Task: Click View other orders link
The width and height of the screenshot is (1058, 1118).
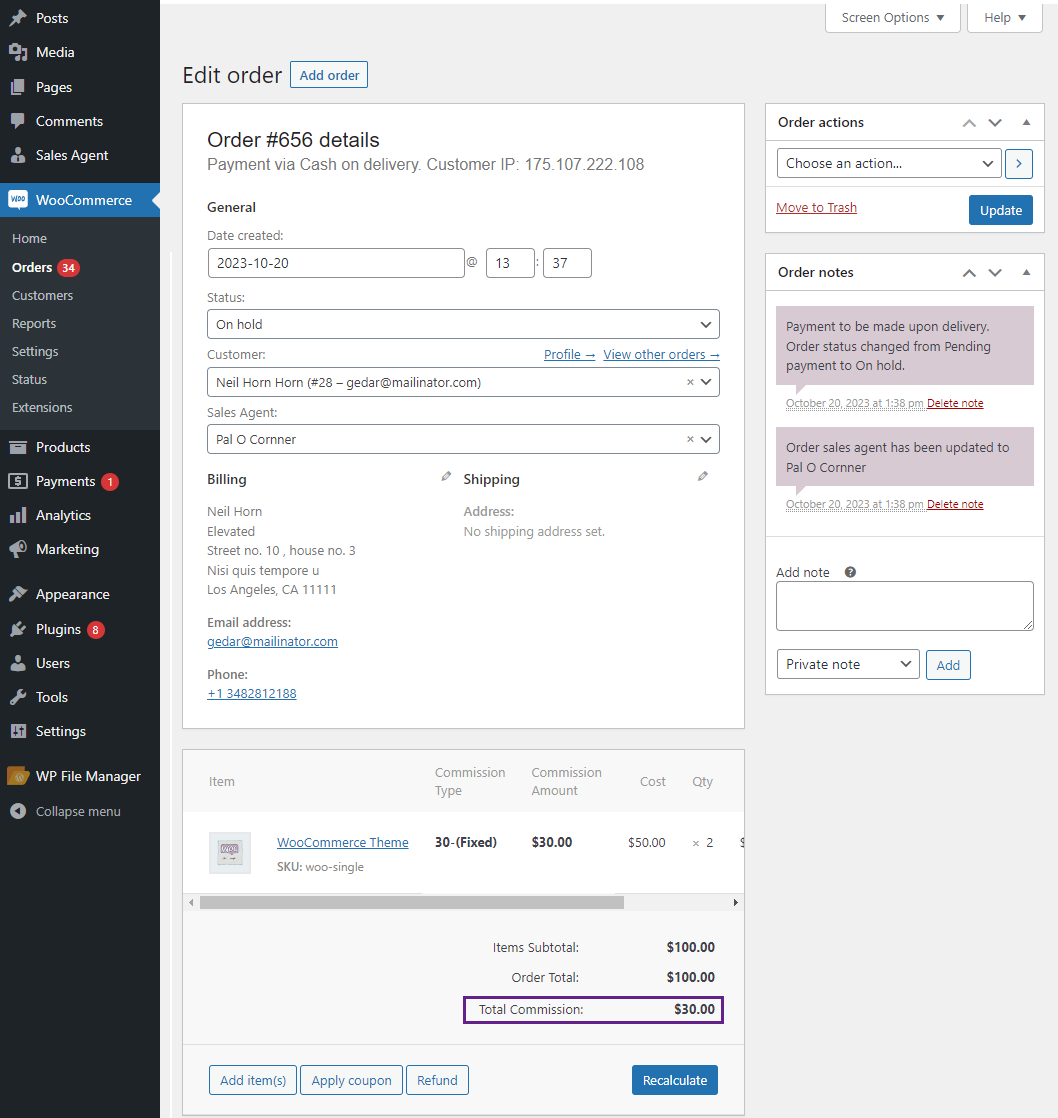Action: [x=661, y=354]
